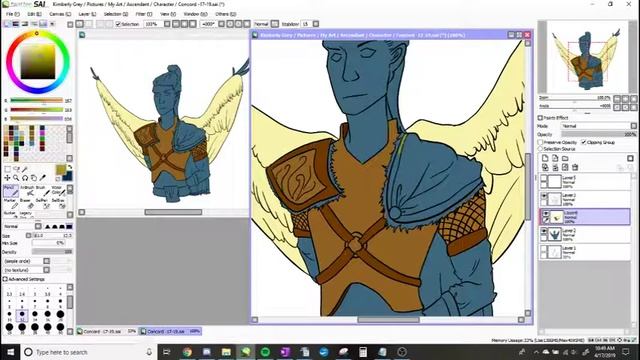The image size is (640, 360).
Task: Open the simple circle brush shape dropdown
Action: pyautogui.click(x=47, y=261)
